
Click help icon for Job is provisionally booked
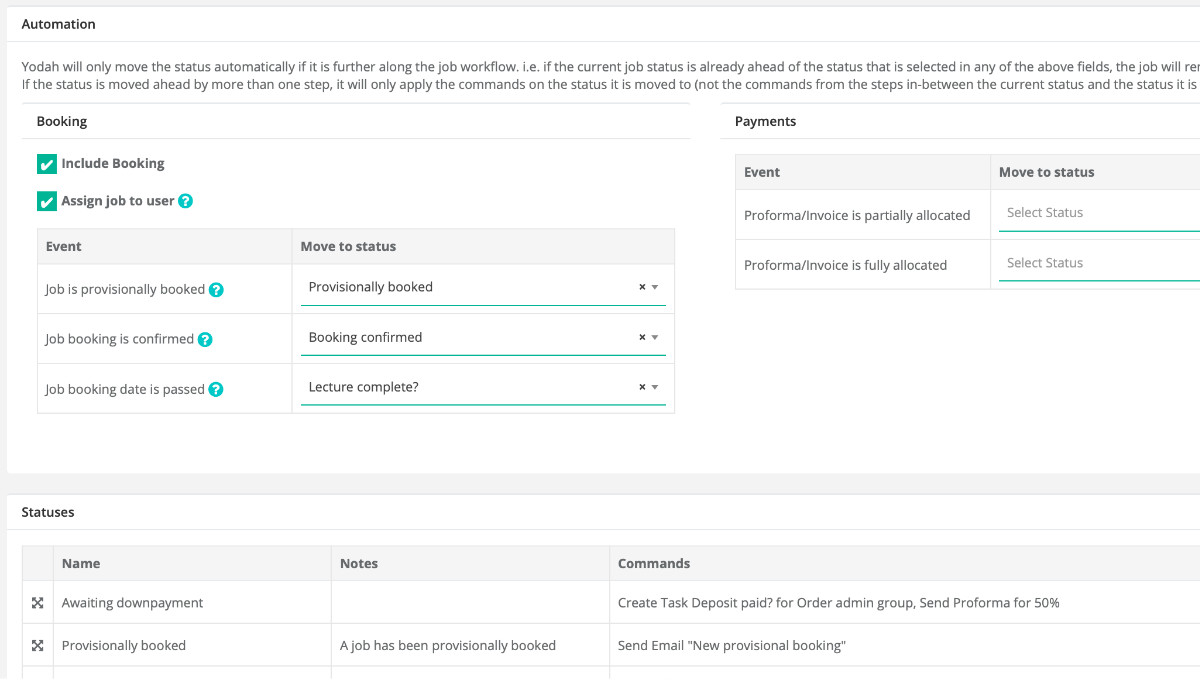coord(216,290)
